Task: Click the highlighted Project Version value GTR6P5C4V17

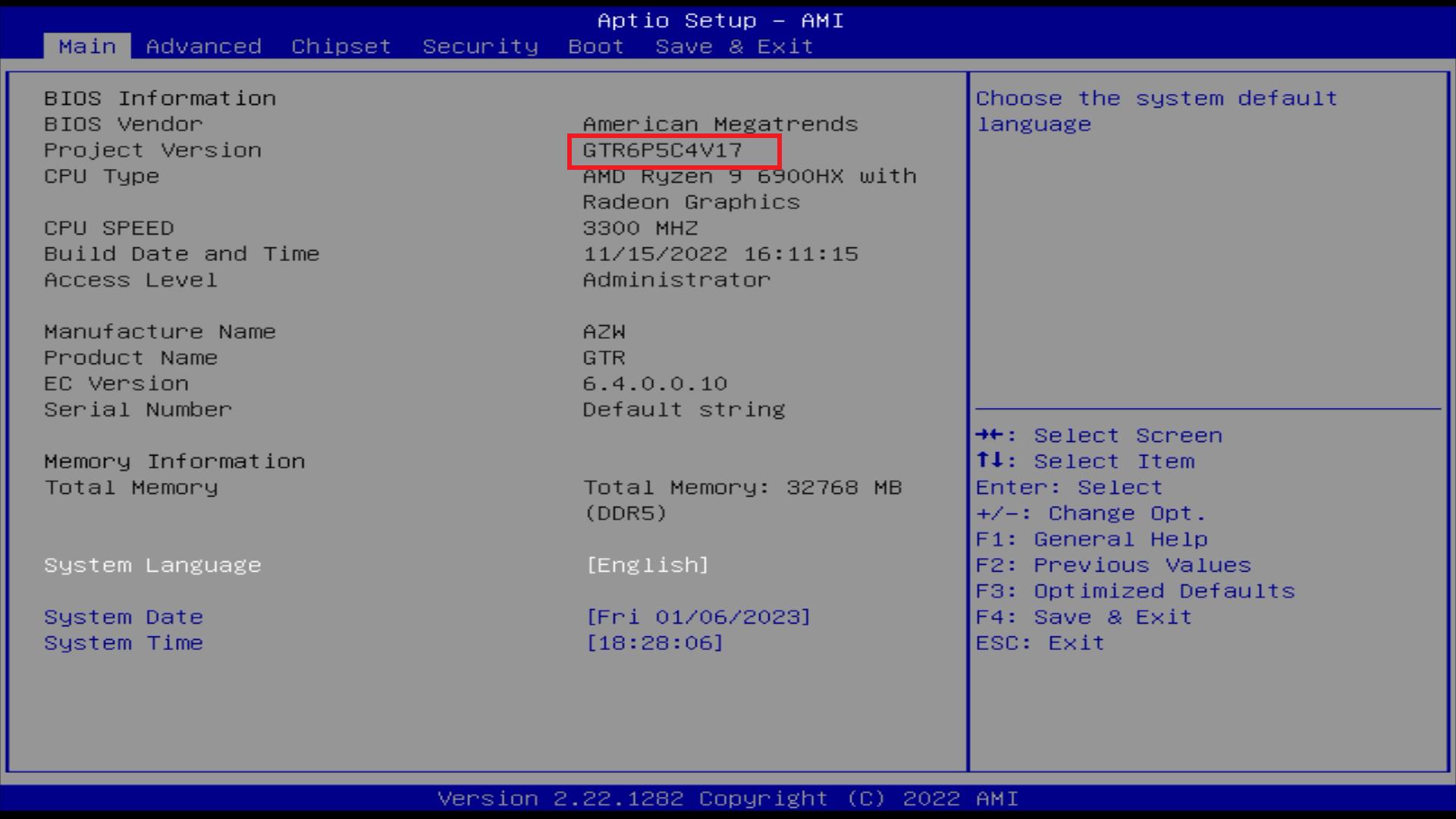Action: click(x=663, y=150)
